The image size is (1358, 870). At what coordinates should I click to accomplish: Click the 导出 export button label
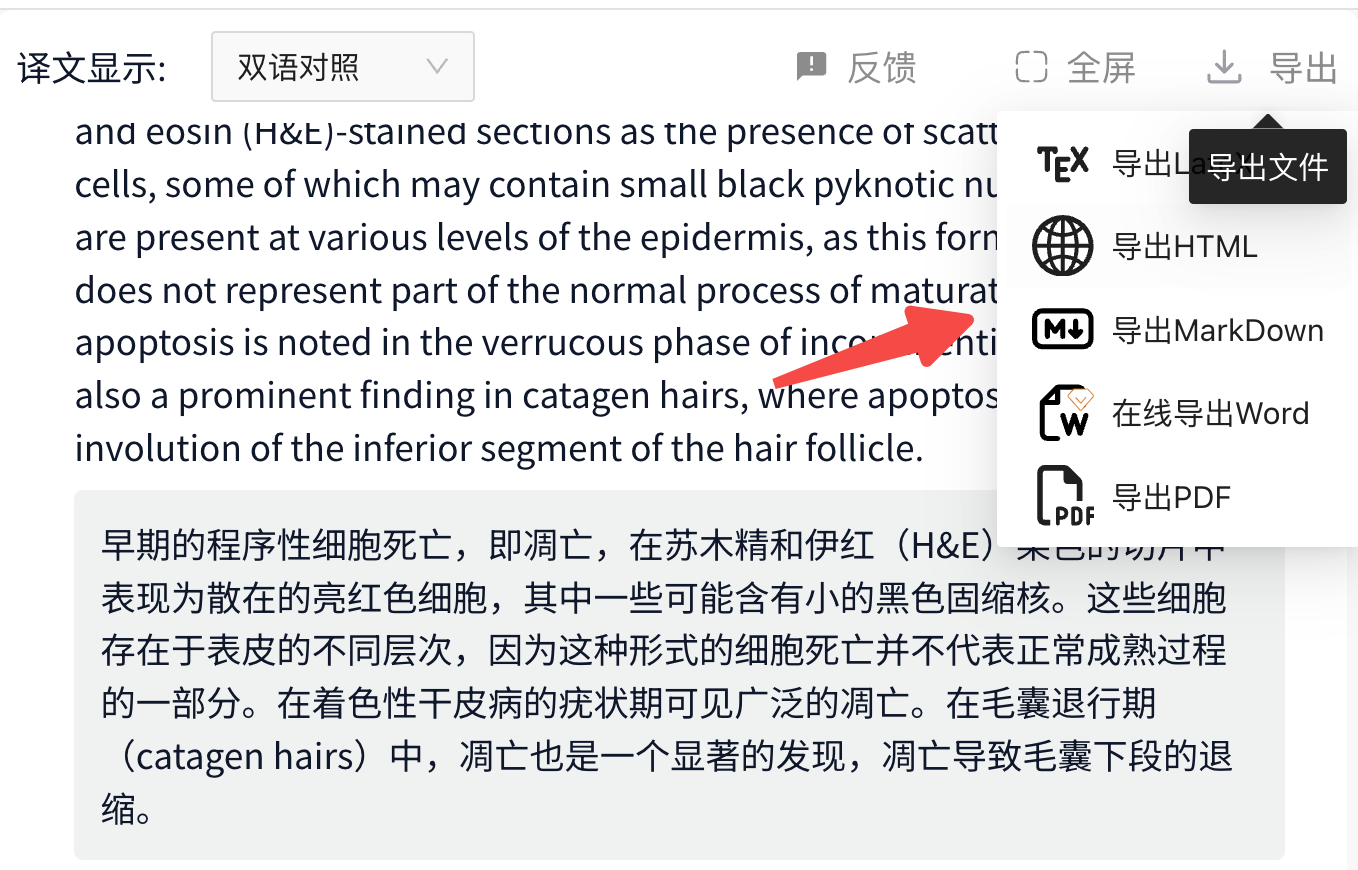pyautogui.click(x=1303, y=67)
